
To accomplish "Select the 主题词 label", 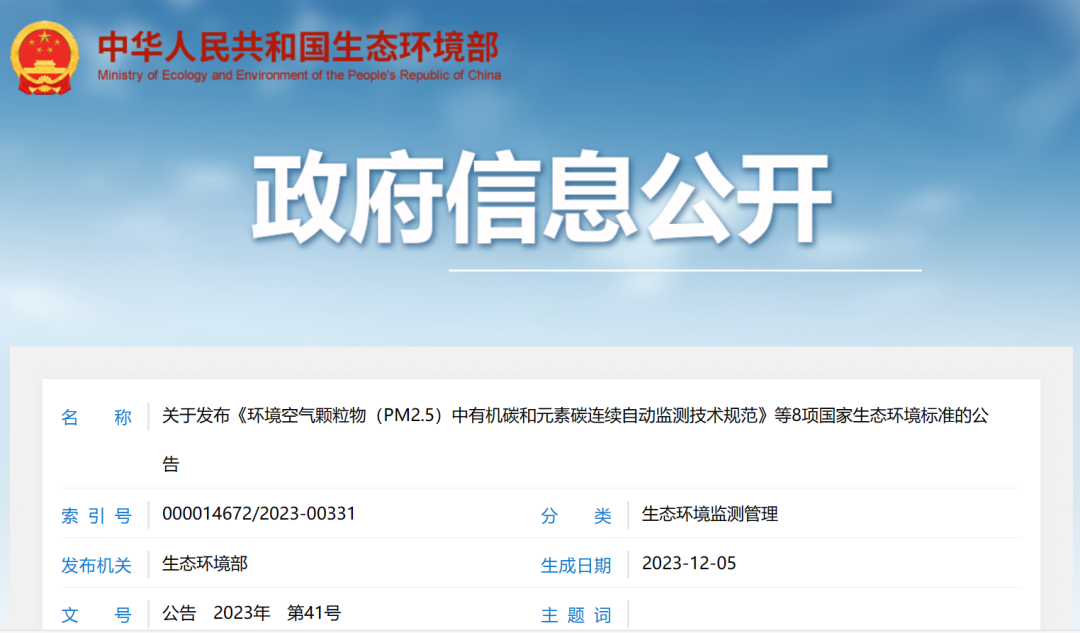I will point(576,615).
